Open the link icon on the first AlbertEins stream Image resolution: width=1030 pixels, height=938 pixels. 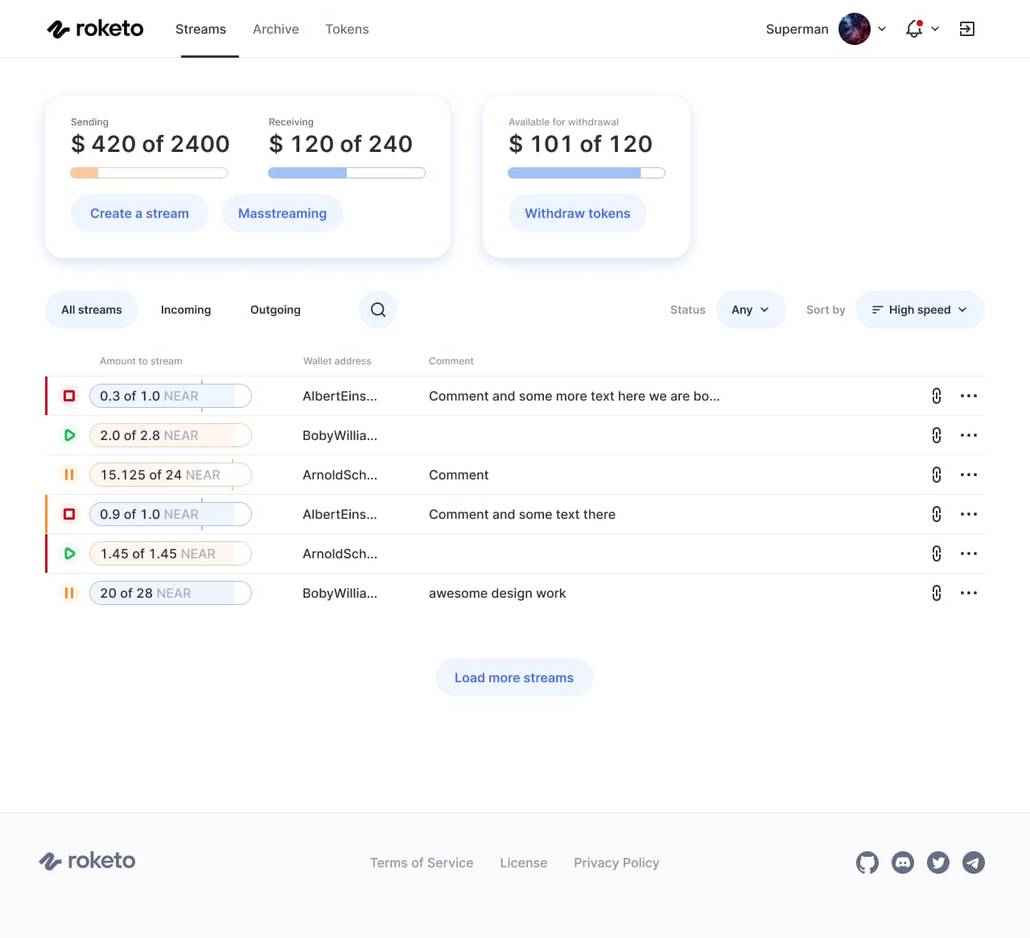(936, 395)
